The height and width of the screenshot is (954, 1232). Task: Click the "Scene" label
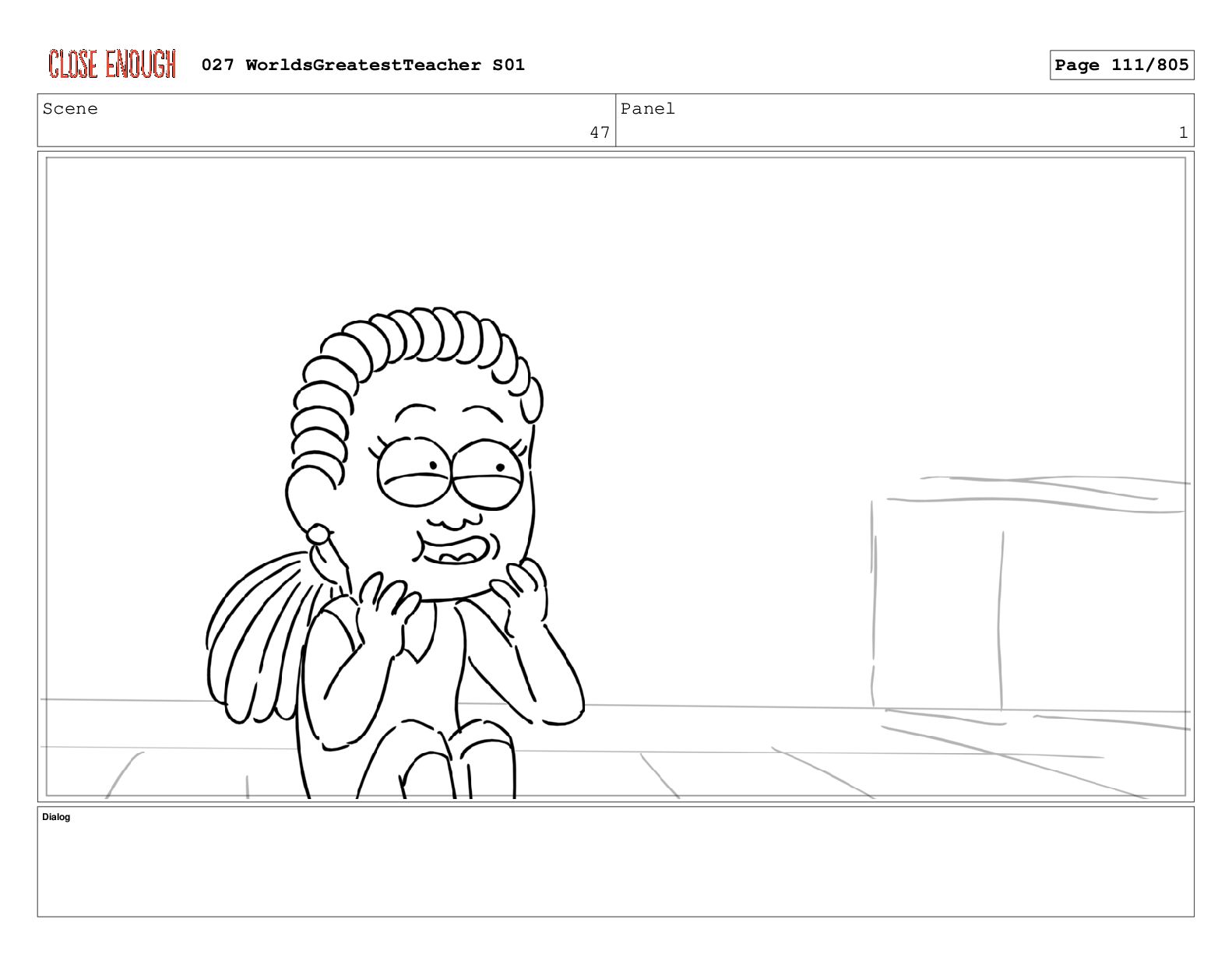(70, 109)
